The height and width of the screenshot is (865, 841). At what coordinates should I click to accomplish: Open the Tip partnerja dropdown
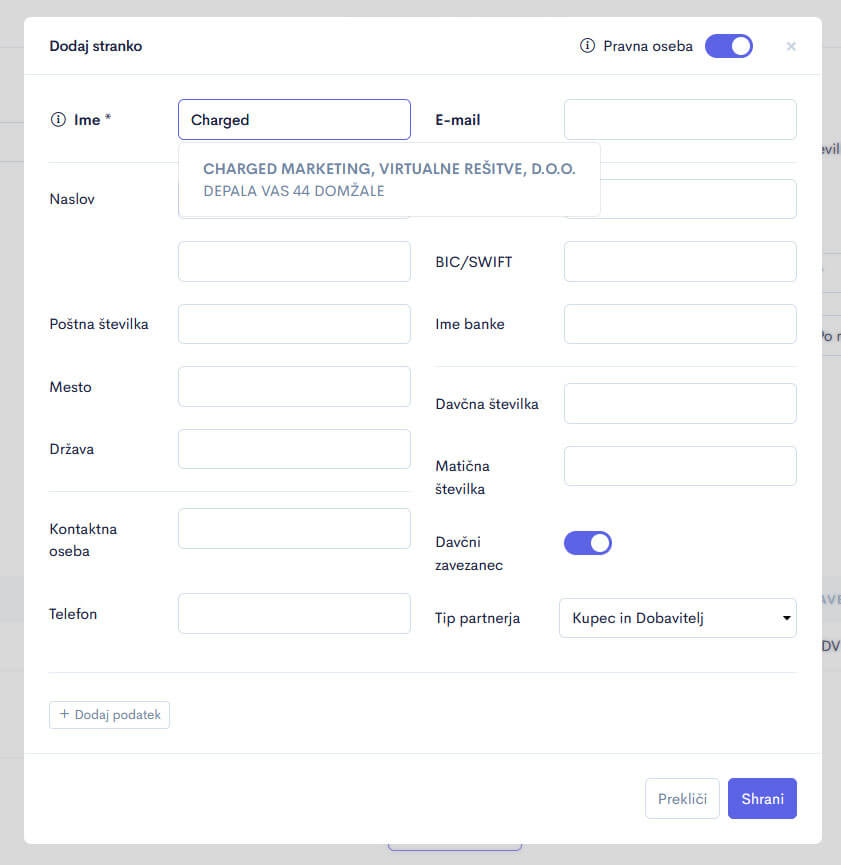pos(677,618)
